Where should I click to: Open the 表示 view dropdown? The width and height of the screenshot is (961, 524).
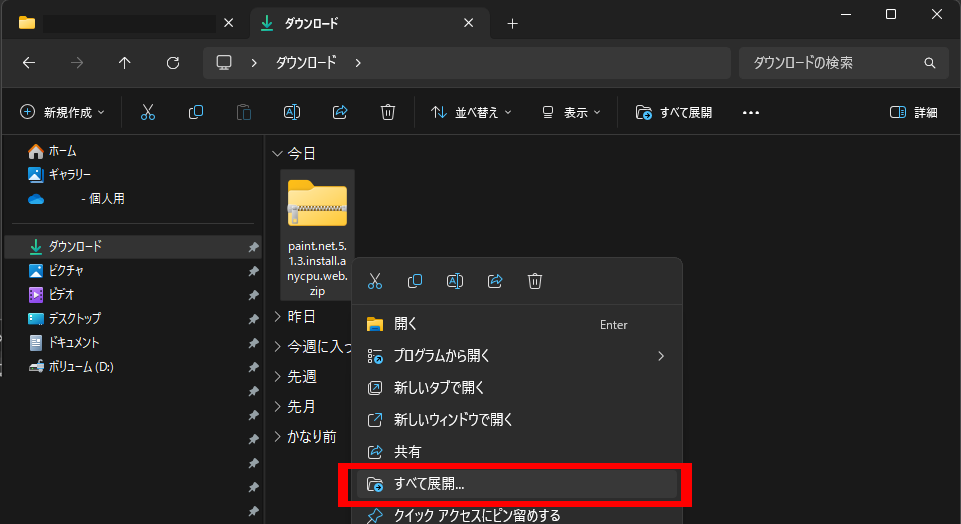(x=571, y=113)
